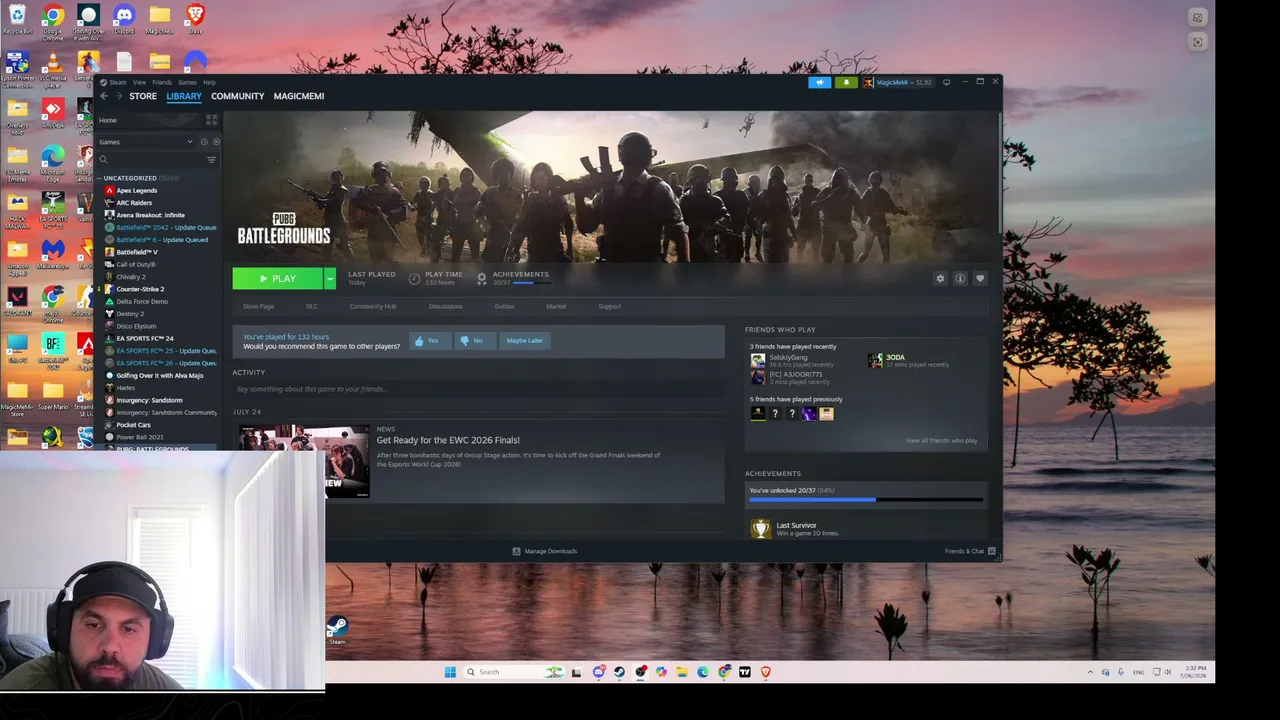Open the View menu
The width and height of the screenshot is (1280, 720).
coord(140,82)
